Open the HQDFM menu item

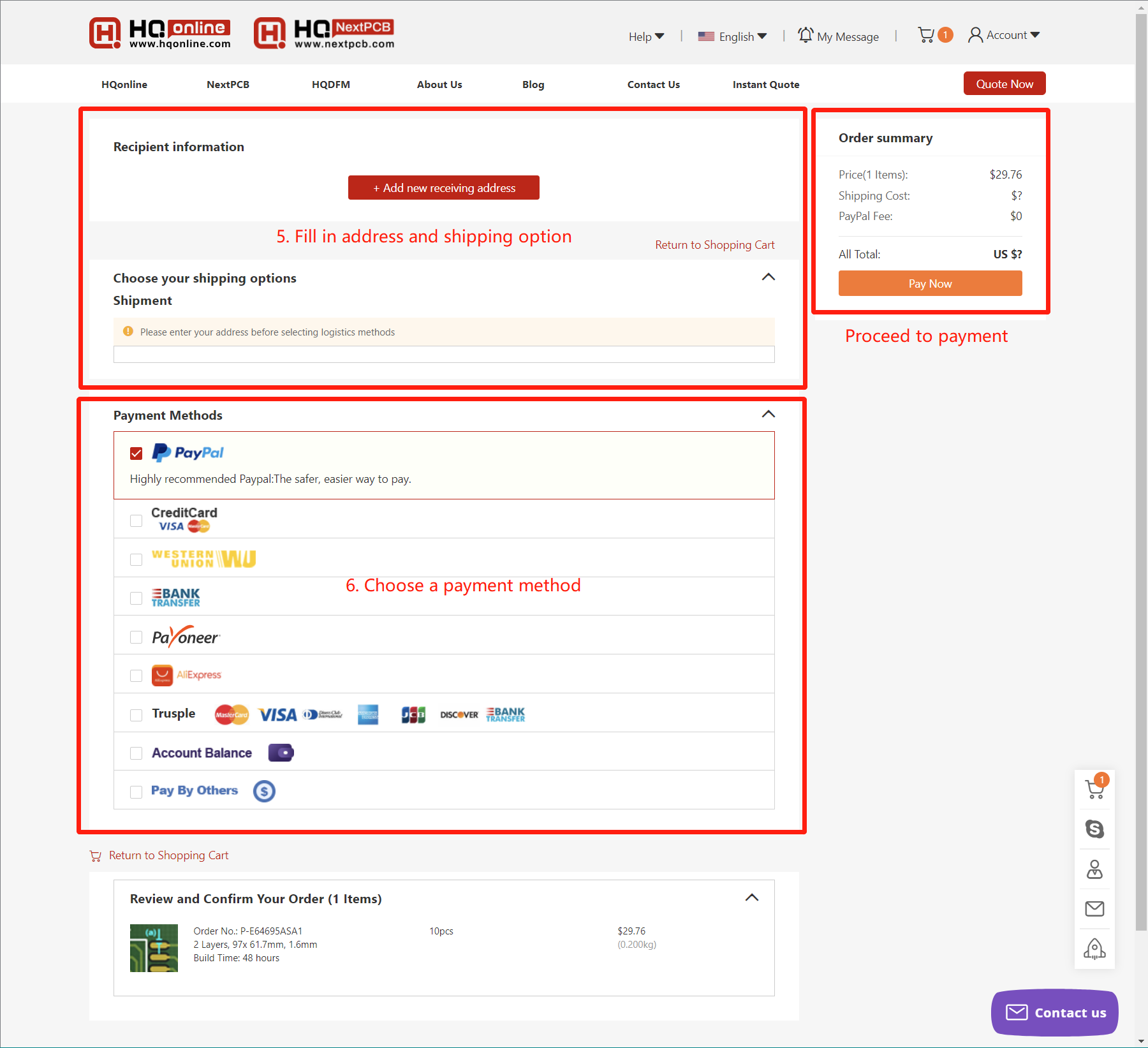click(331, 84)
